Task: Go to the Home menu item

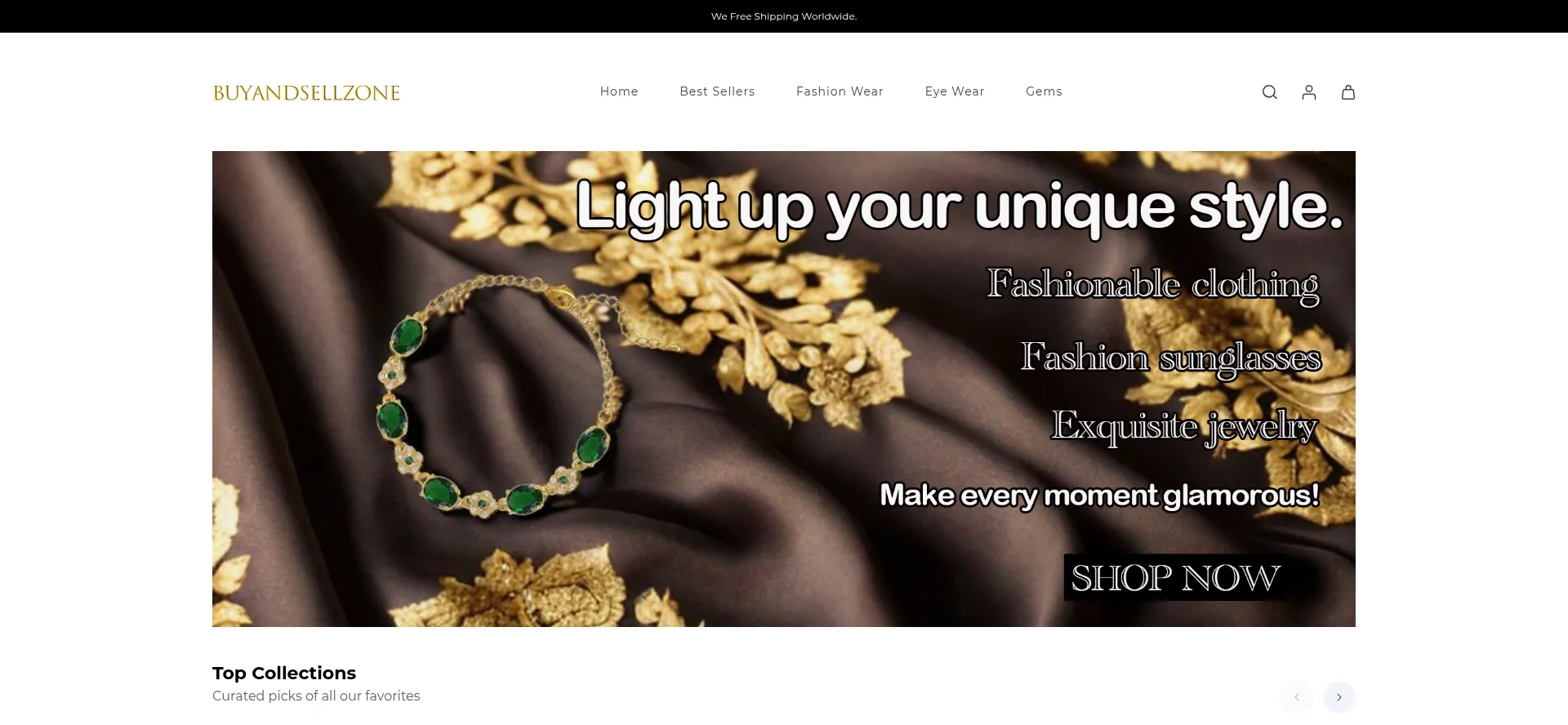Action: (619, 91)
